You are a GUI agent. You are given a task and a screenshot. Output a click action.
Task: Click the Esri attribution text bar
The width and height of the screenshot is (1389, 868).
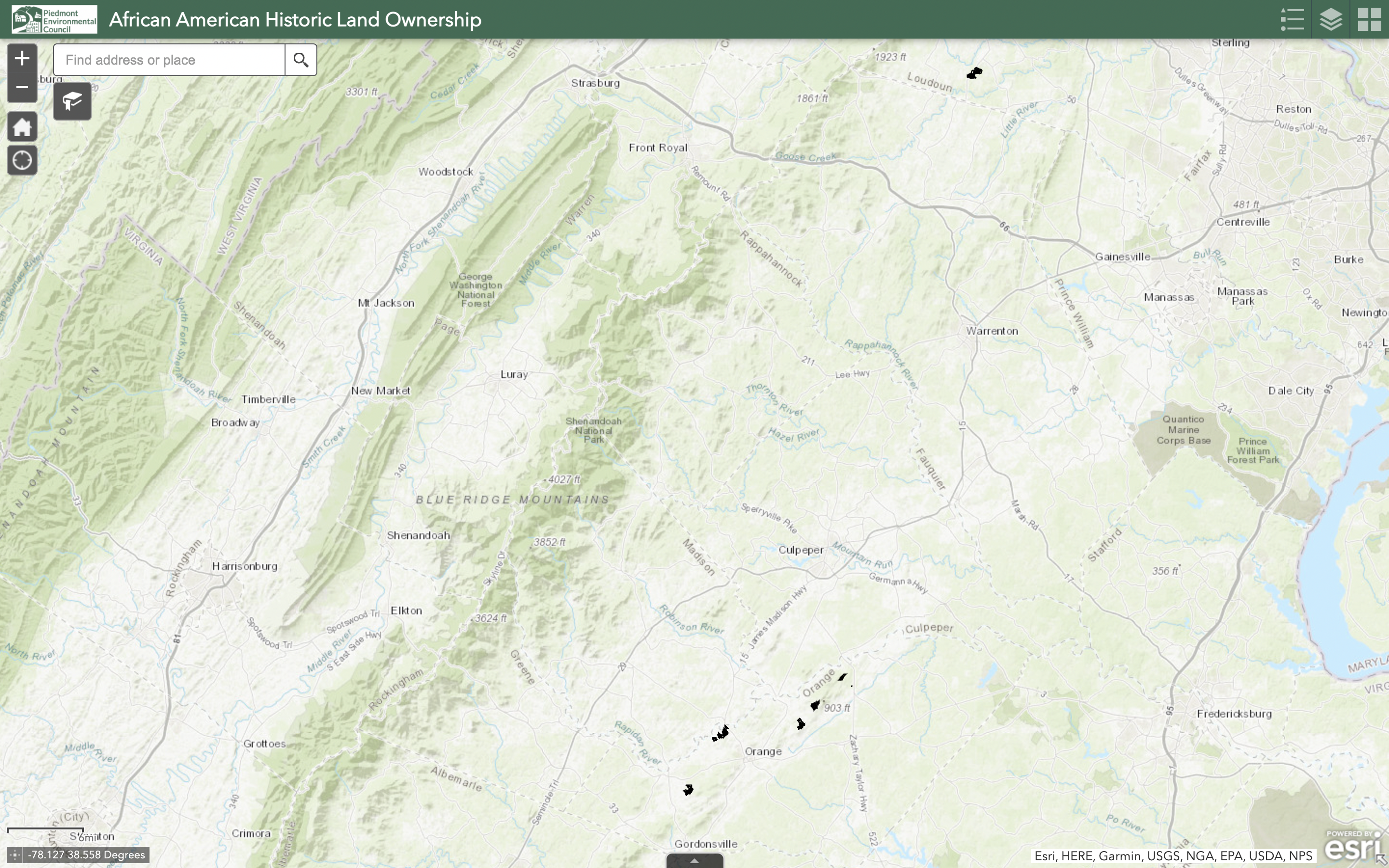coord(1172,856)
